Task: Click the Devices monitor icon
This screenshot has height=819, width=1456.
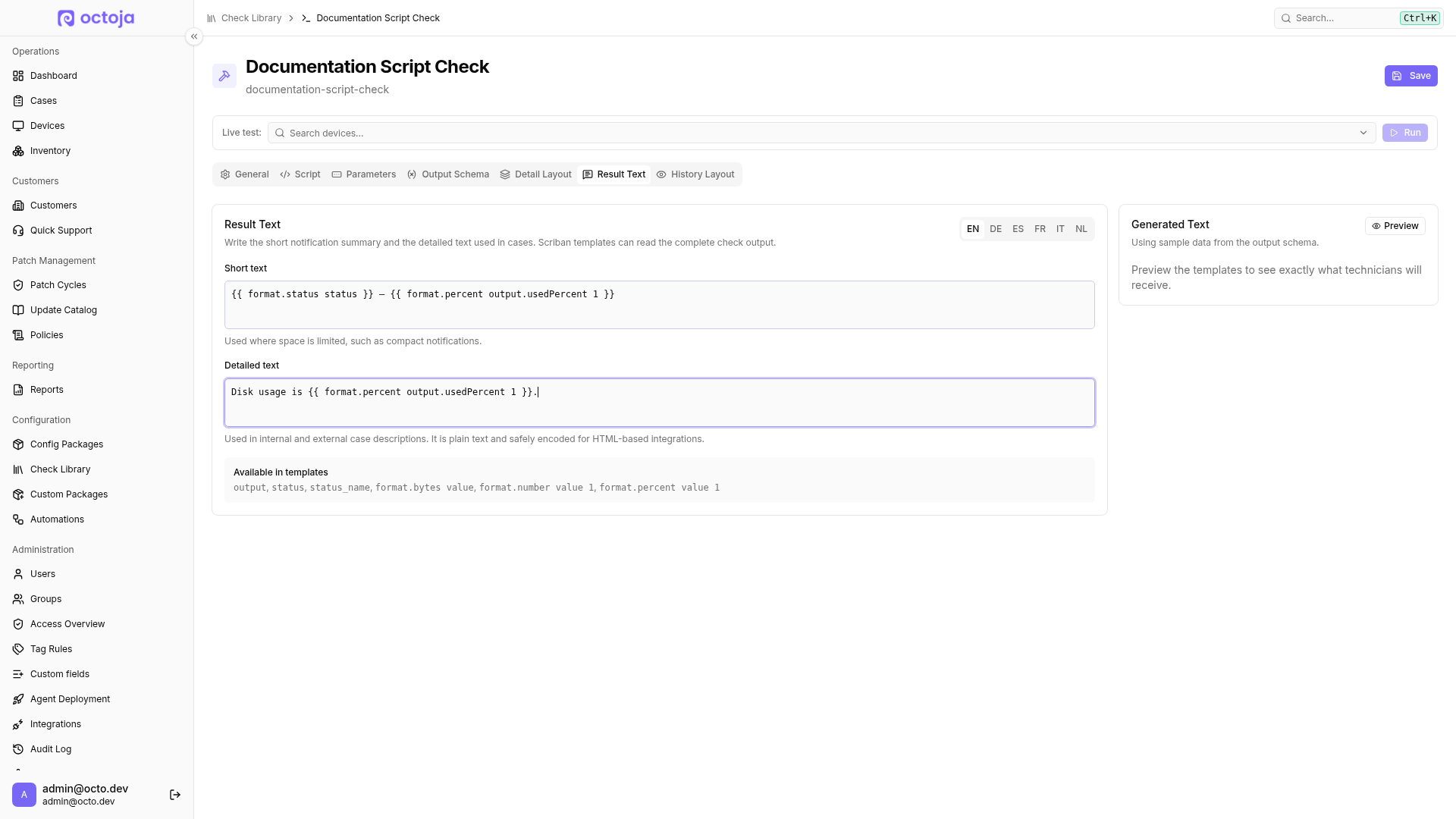Action: [x=18, y=126]
